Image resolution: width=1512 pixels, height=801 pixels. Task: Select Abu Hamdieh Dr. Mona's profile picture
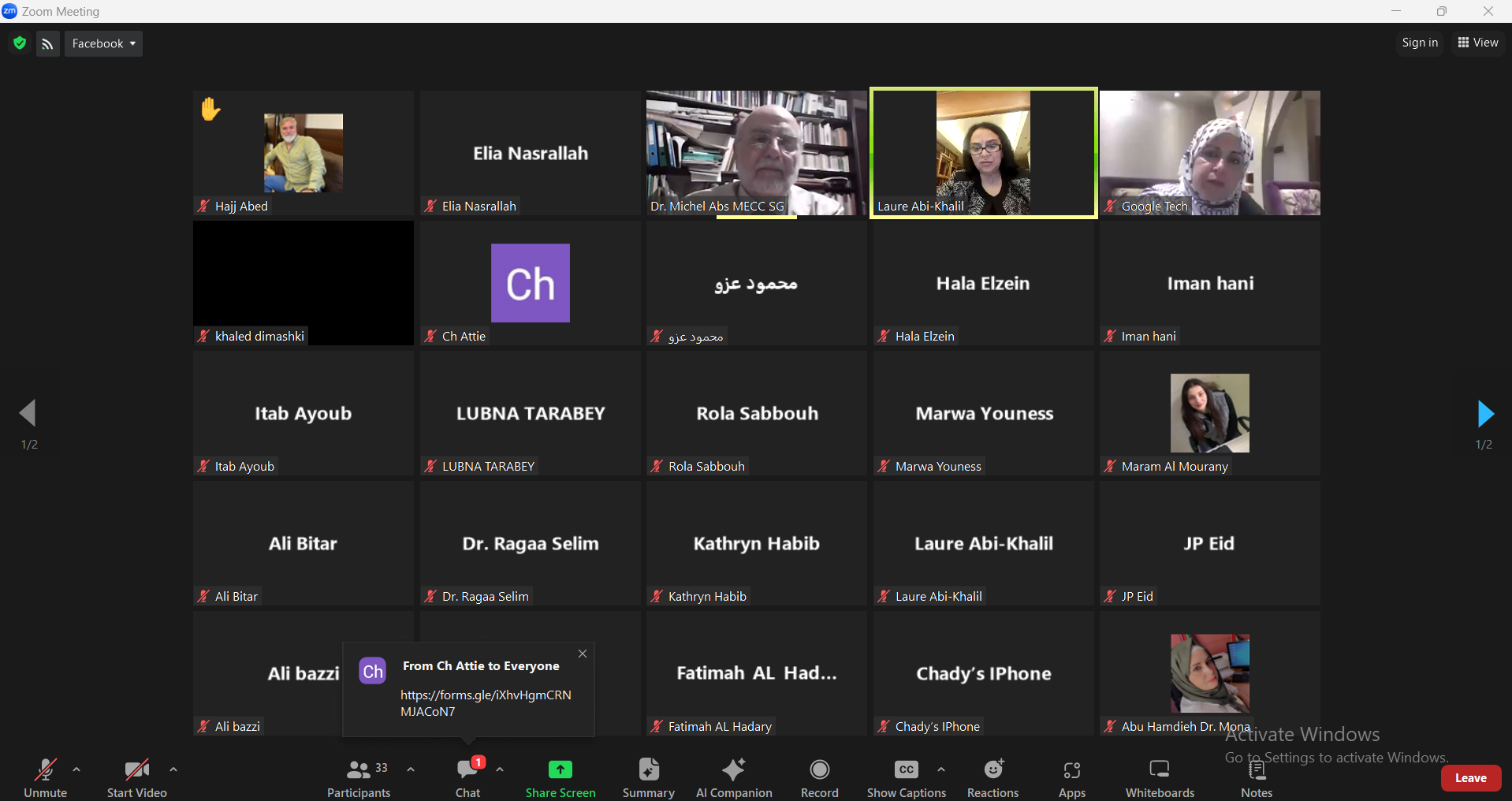pyautogui.click(x=1210, y=673)
